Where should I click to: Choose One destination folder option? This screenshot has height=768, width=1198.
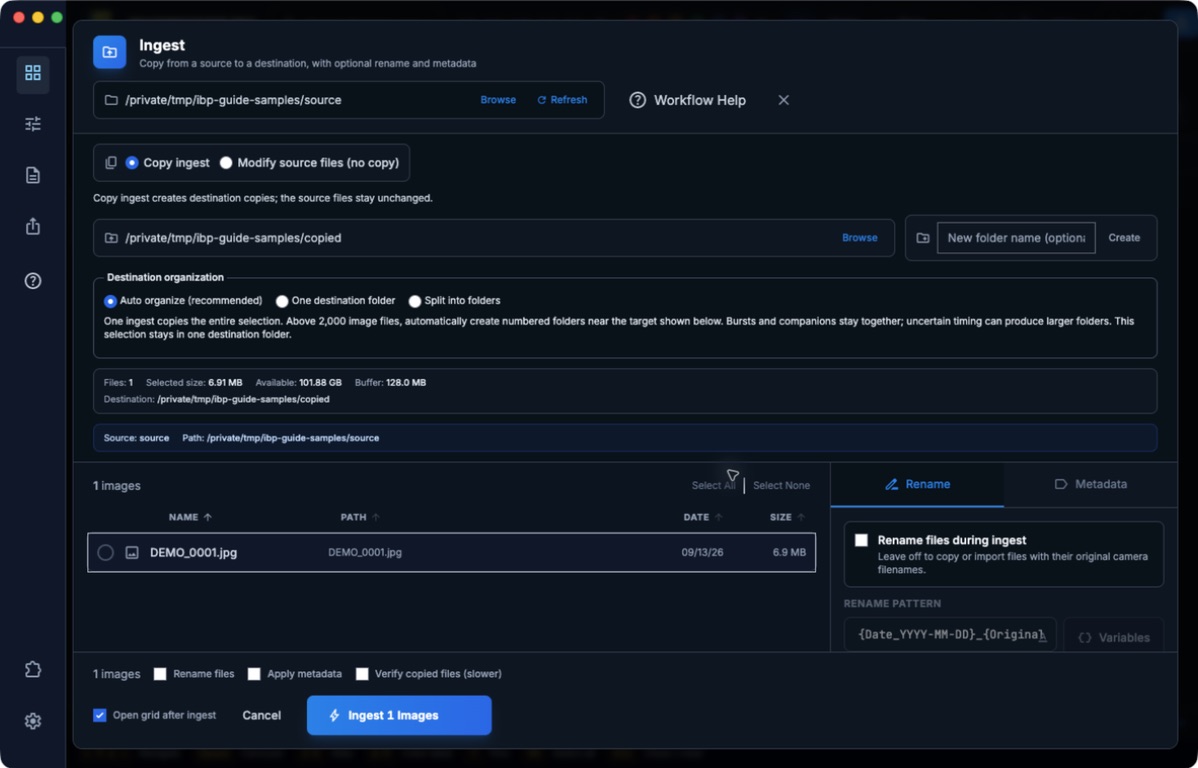[282, 301]
